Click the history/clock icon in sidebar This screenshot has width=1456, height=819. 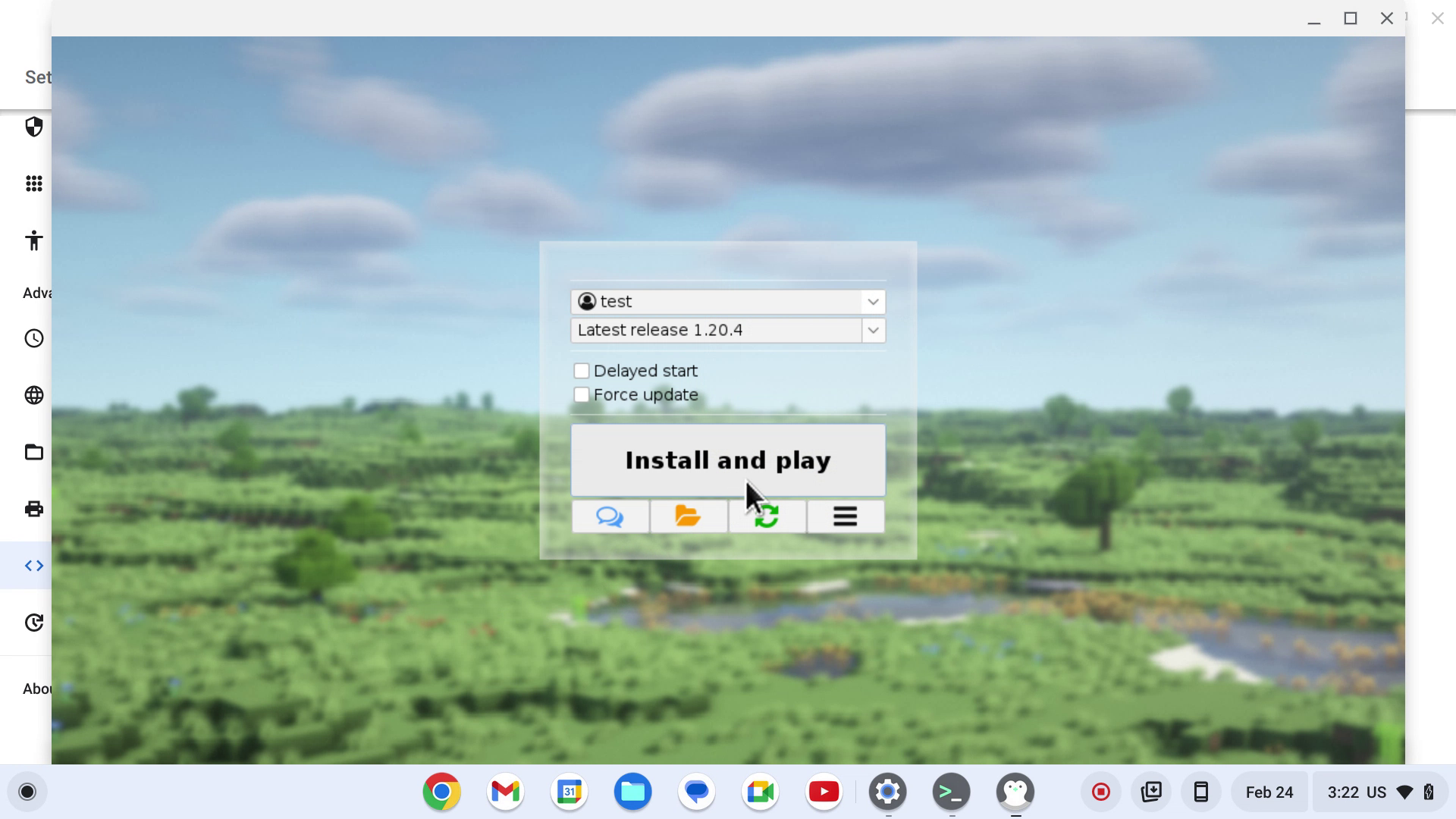click(x=34, y=339)
